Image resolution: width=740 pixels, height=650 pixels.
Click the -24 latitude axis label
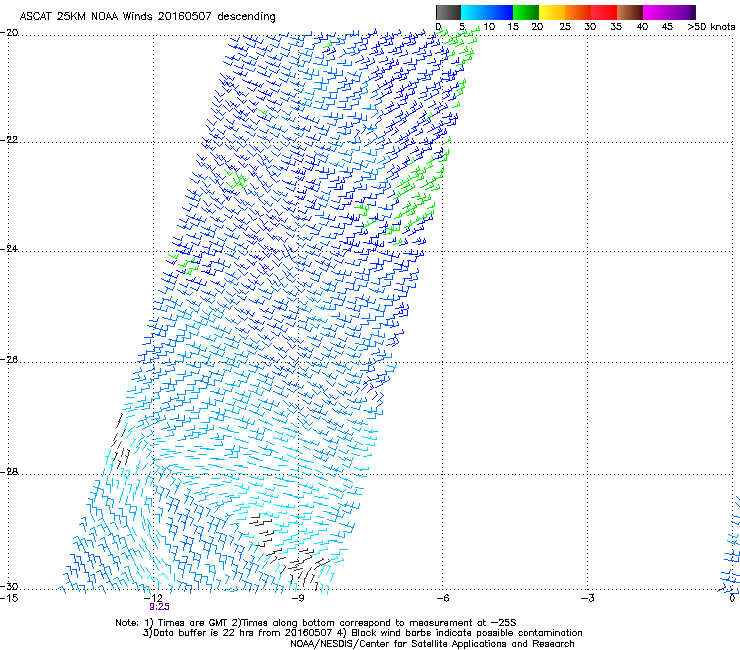pyautogui.click(x=9, y=249)
